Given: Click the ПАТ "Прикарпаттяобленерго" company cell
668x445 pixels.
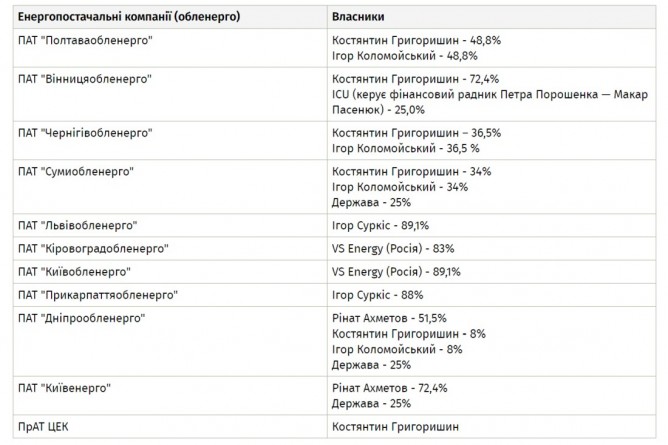Looking at the screenshot, I should click(97, 295).
